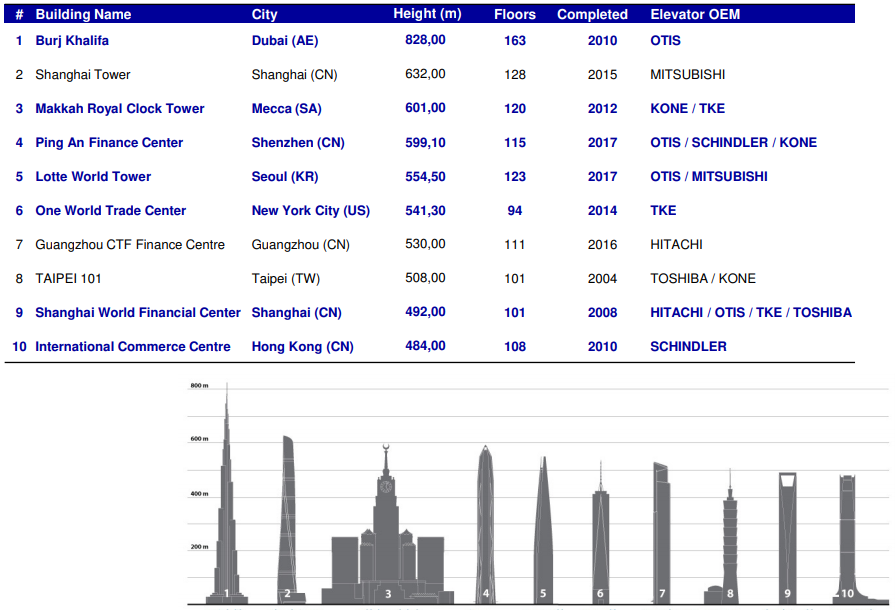This screenshot has height=611, width=896.
Task: Click the KONE / TKE OEM cell
Action: pos(687,109)
